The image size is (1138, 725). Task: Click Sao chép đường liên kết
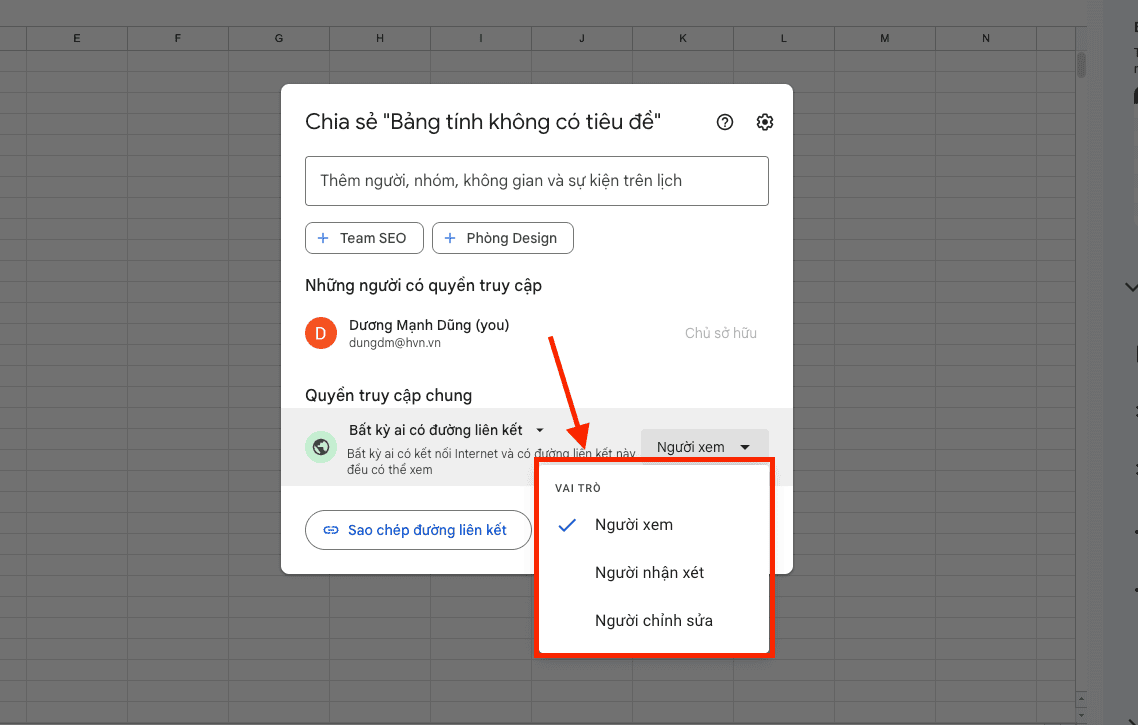point(418,530)
